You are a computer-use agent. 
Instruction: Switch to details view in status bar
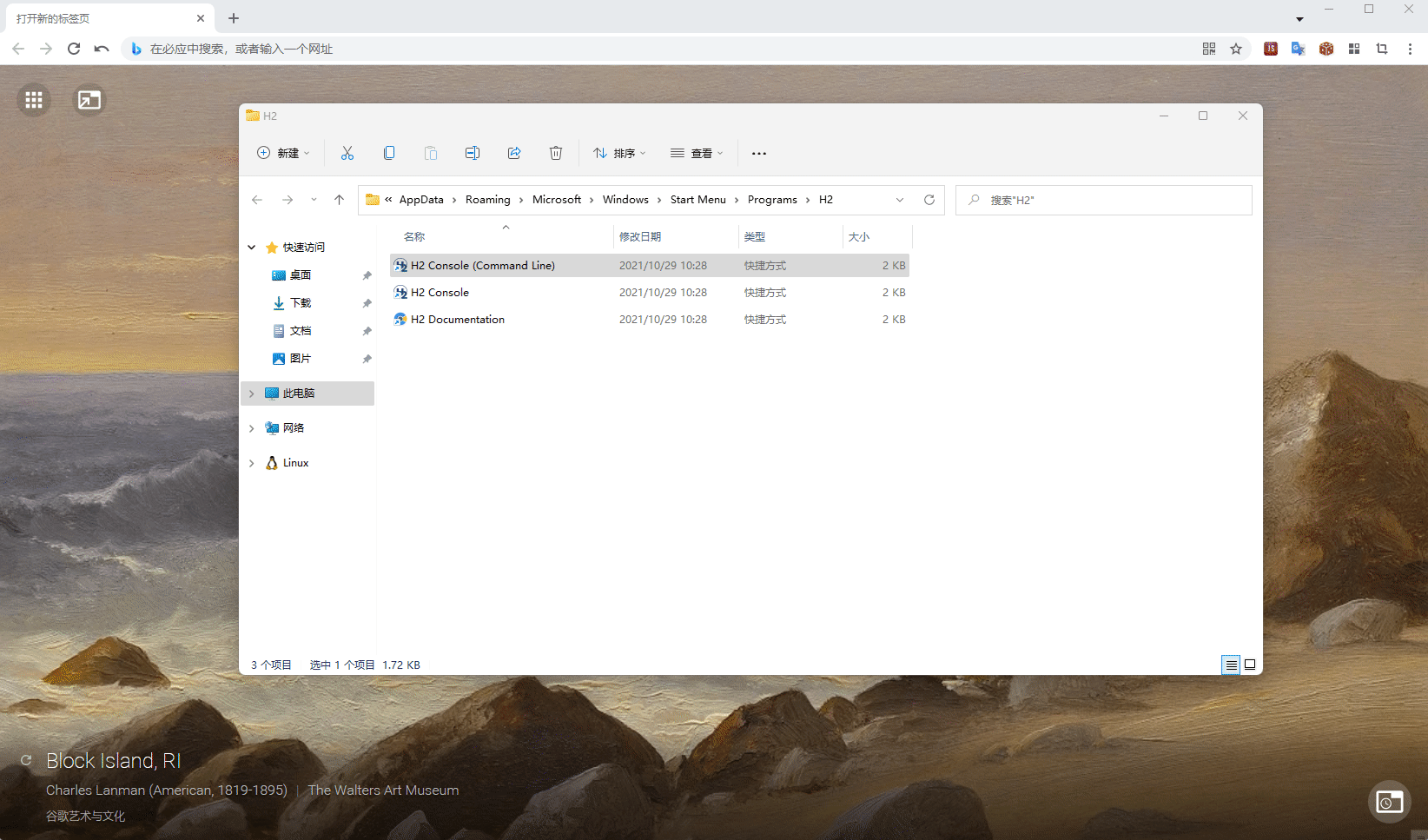[x=1231, y=665]
